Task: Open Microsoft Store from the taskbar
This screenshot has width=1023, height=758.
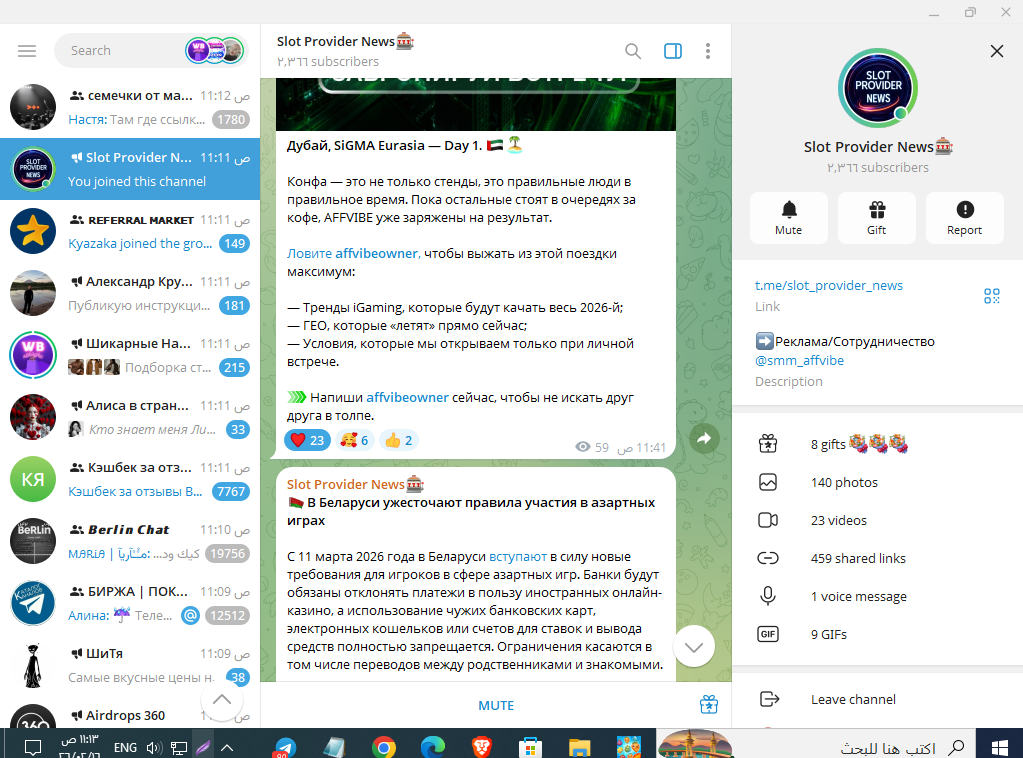Action: pyautogui.click(x=530, y=748)
